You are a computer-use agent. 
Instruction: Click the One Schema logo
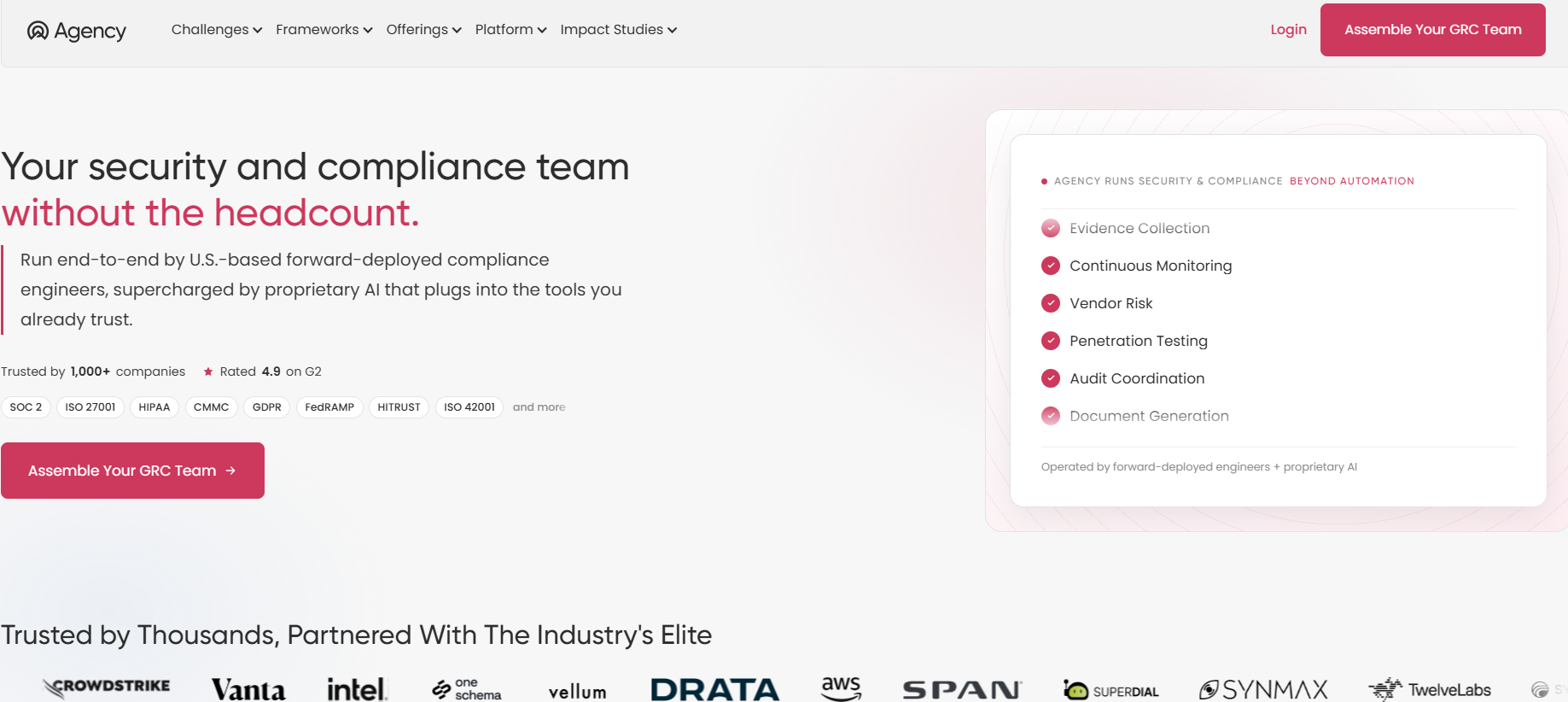pos(467,689)
